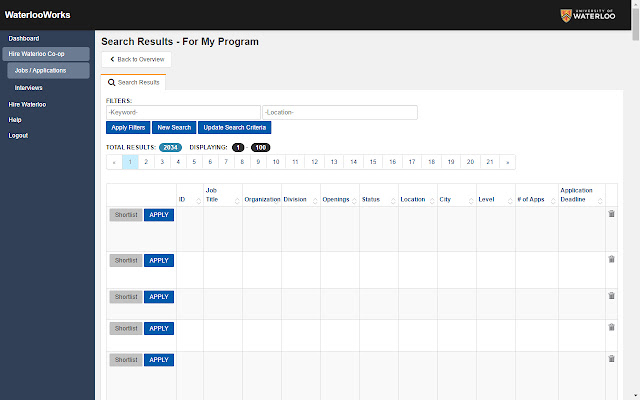This screenshot has height=400, width=640.
Task: Apply to the second job row
Action: (159, 260)
